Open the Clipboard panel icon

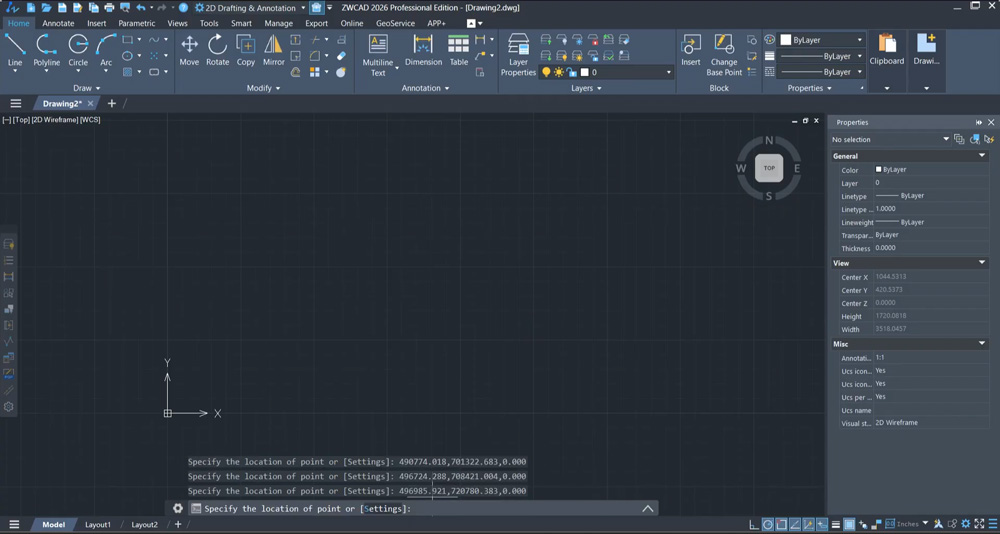pos(886,50)
